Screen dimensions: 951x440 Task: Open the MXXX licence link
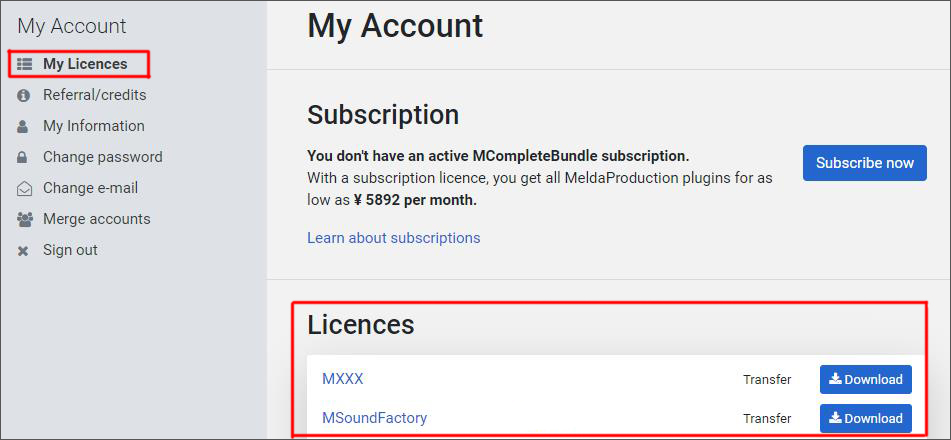pos(343,379)
